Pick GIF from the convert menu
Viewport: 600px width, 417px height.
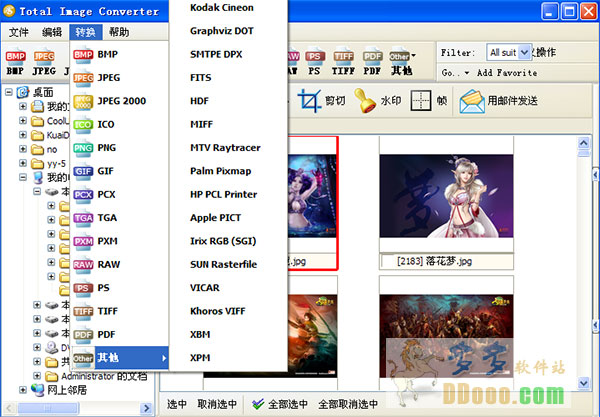119,171
